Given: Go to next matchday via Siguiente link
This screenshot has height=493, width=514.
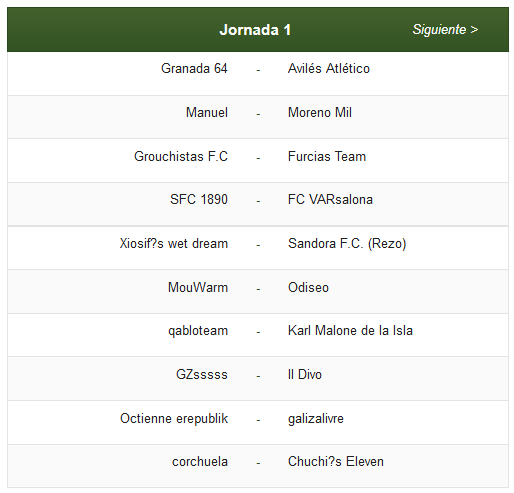Looking at the screenshot, I should [445, 30].
